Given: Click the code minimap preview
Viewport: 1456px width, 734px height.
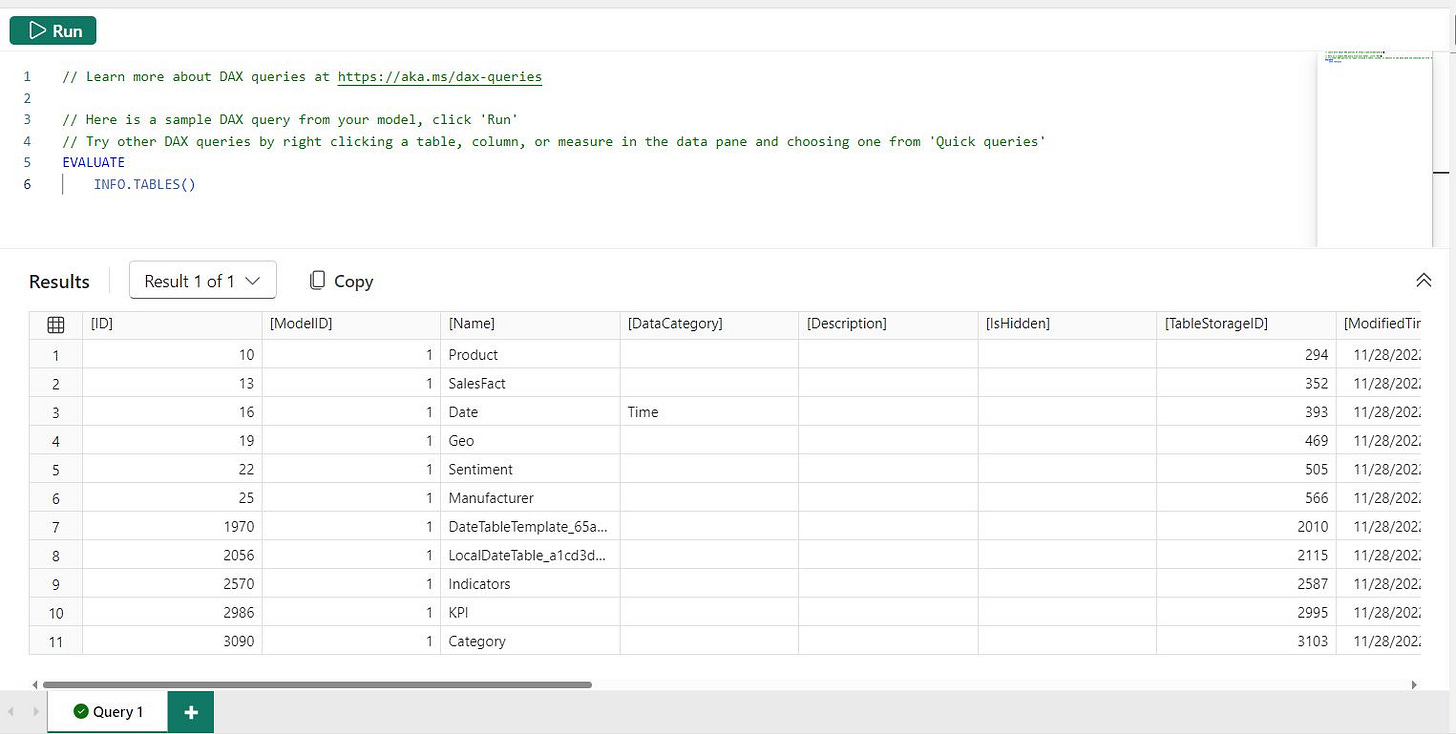Looking at the screenshot, I should 1375,147.
